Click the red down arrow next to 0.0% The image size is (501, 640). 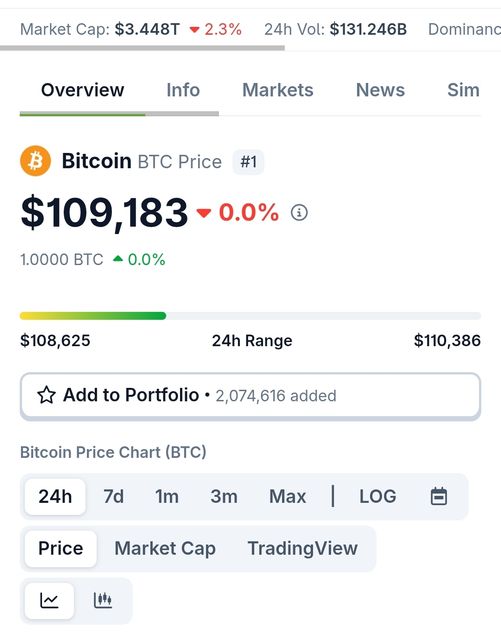click(x=203, y=213)
